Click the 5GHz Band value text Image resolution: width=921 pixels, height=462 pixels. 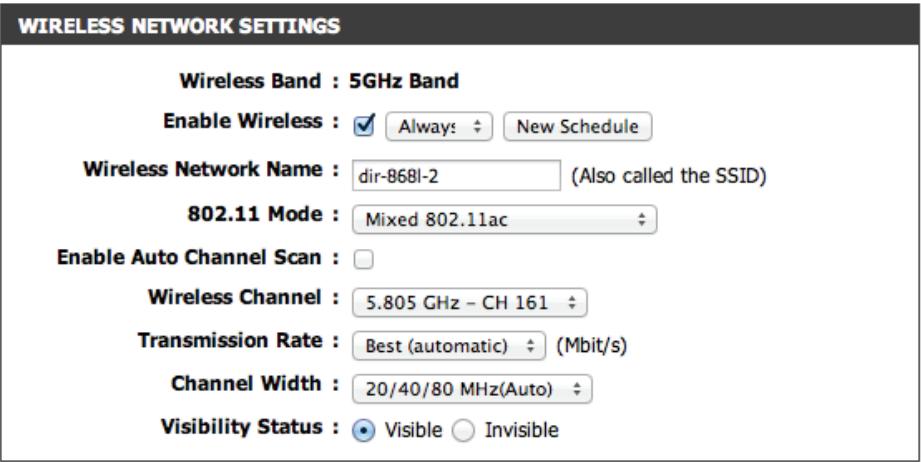coord(404,81)
